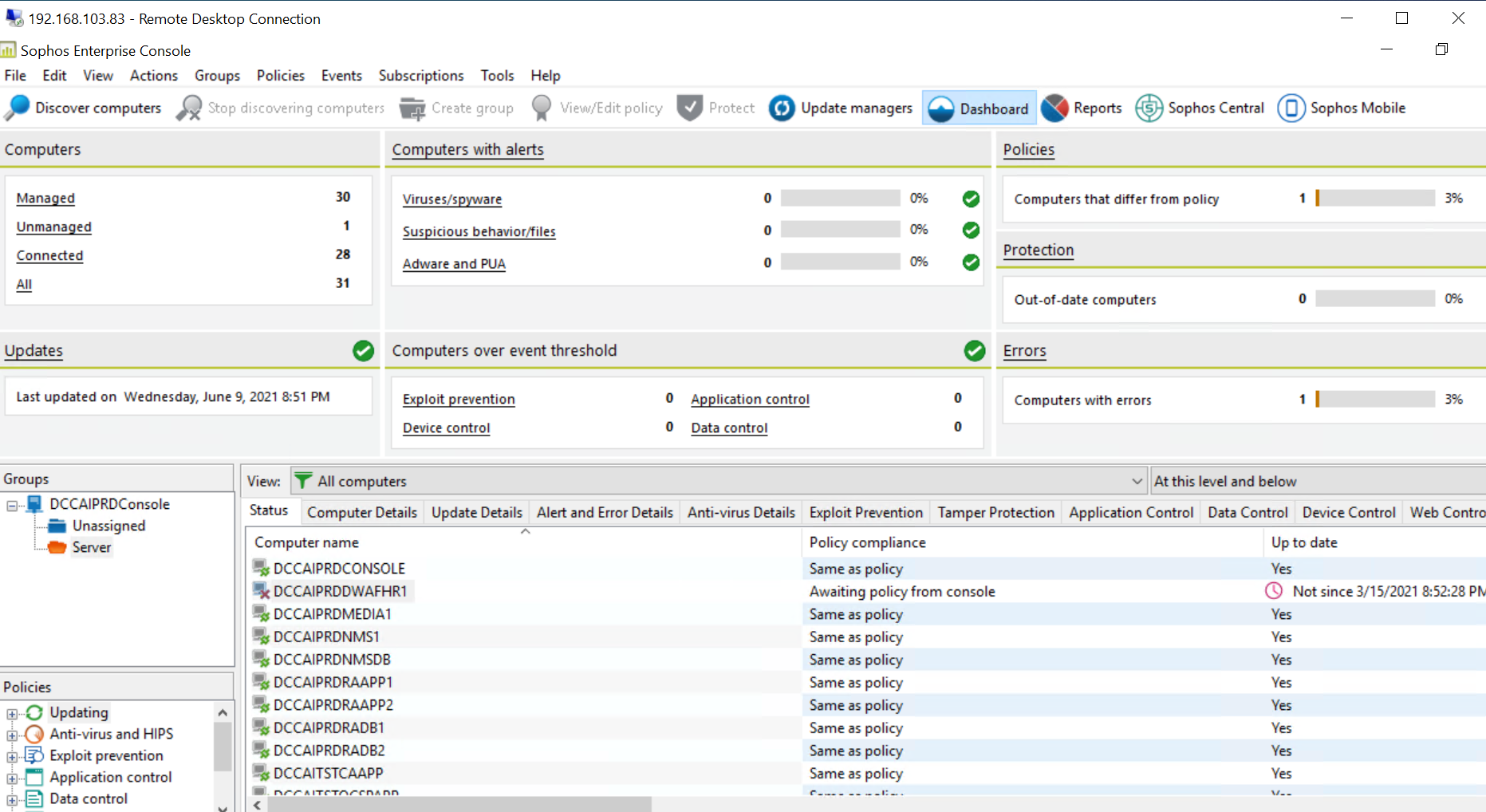The width and height of the screenshot is (1486, 812).
Task: Expand the Updating policy node
Action: pos(12,714)
